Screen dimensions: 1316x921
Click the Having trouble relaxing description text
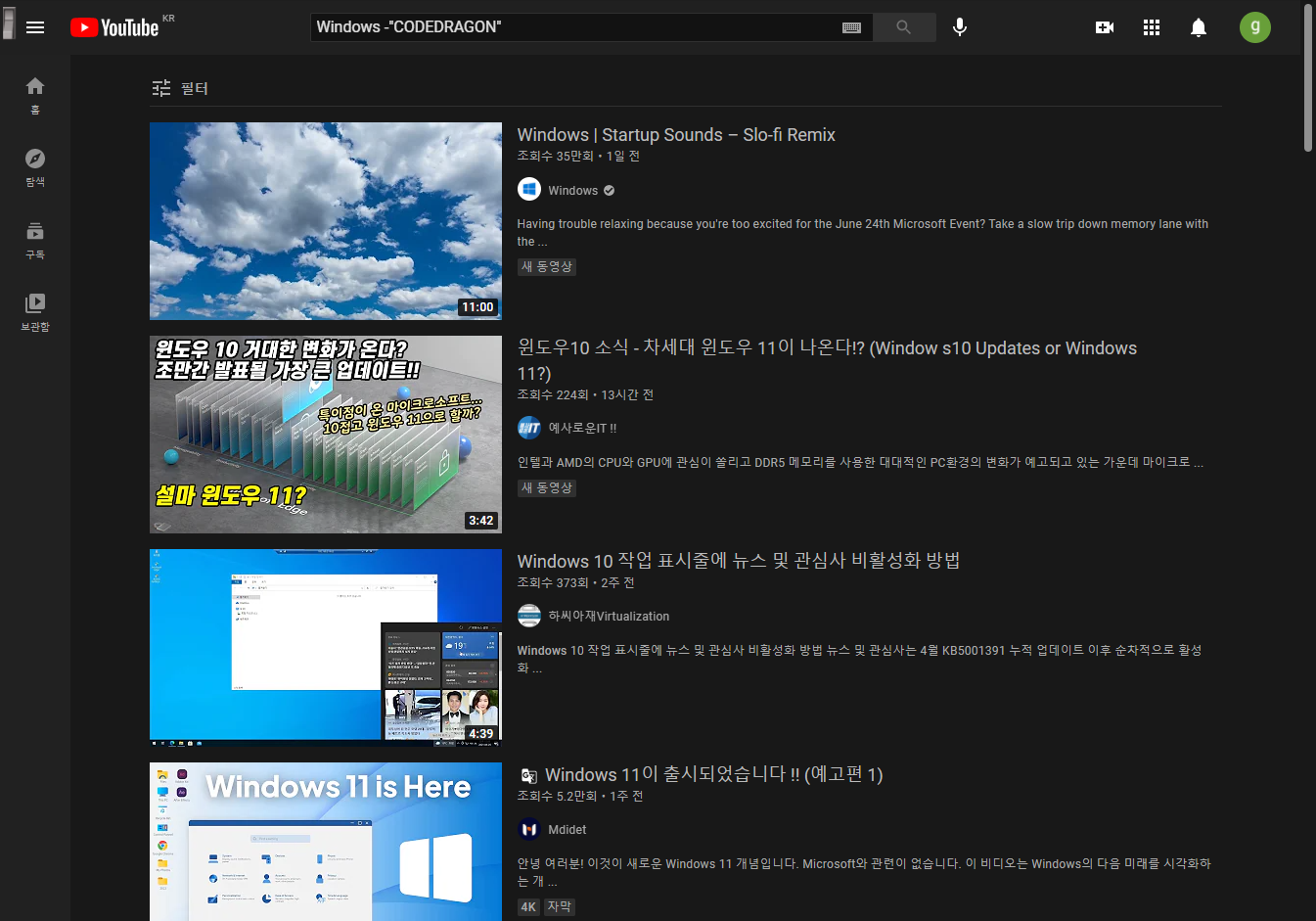(863, 233)
